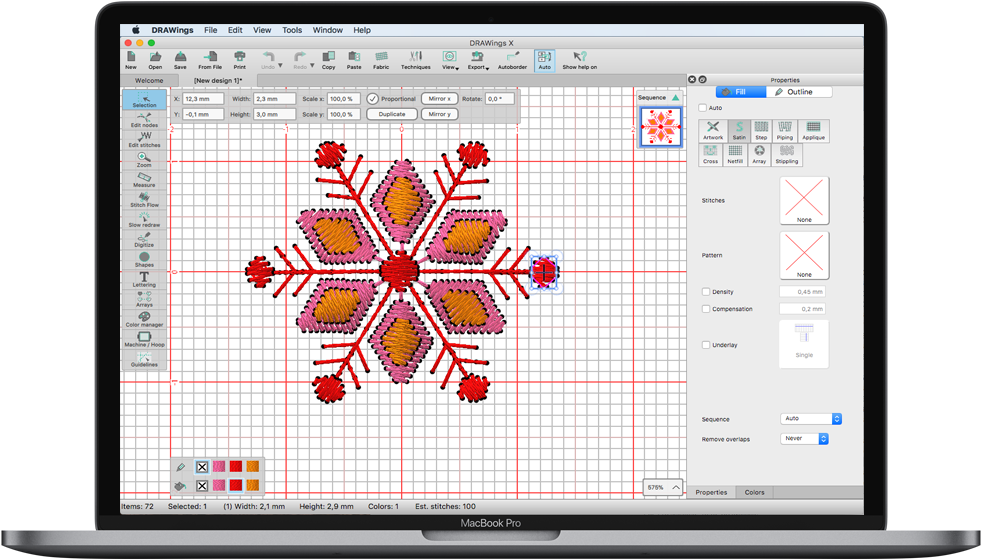981x559 pixels.
Task: Expand the Remove overlaps dropdown
Action: pos(804,439)
